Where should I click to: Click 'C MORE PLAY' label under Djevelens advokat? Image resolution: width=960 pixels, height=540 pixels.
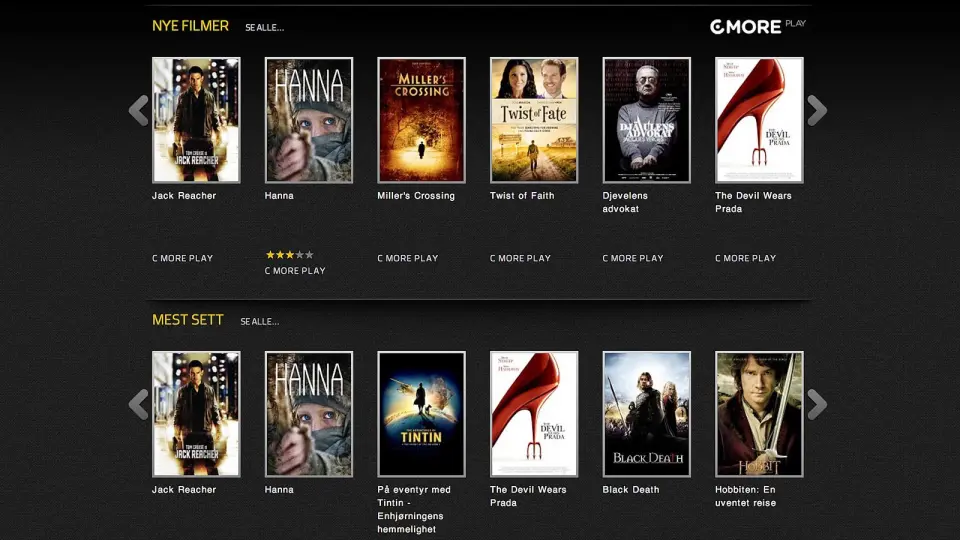coord(633,258)
